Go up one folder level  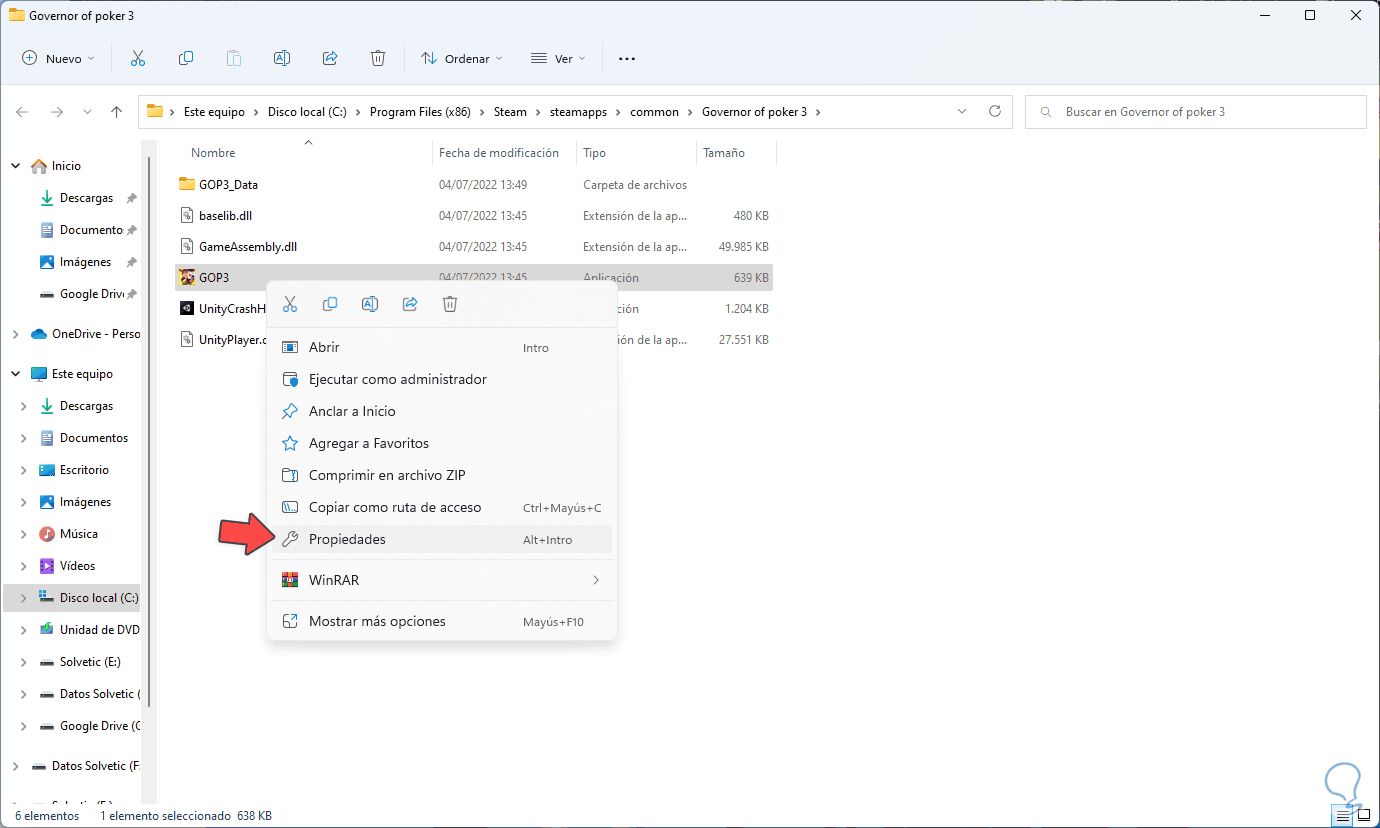tap(116, 112)
